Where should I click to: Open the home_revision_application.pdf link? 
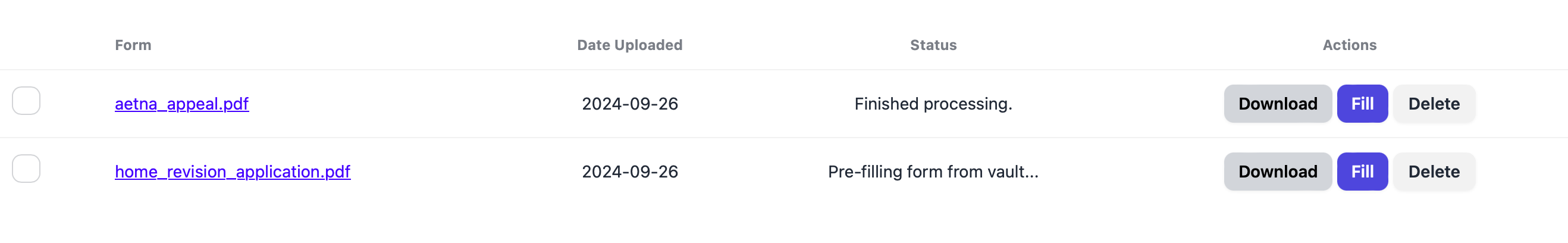coord(233,172)
